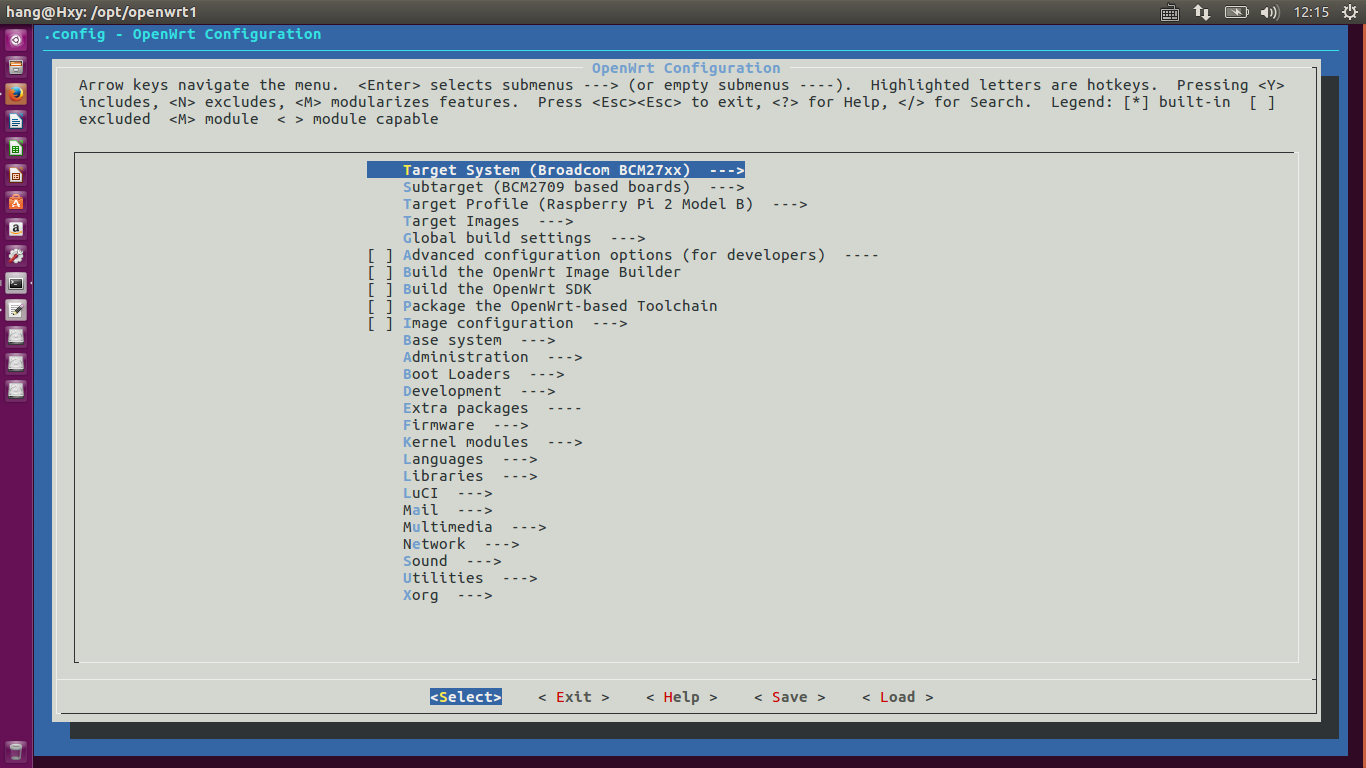Expand the Base system submenu

[479, 340]
